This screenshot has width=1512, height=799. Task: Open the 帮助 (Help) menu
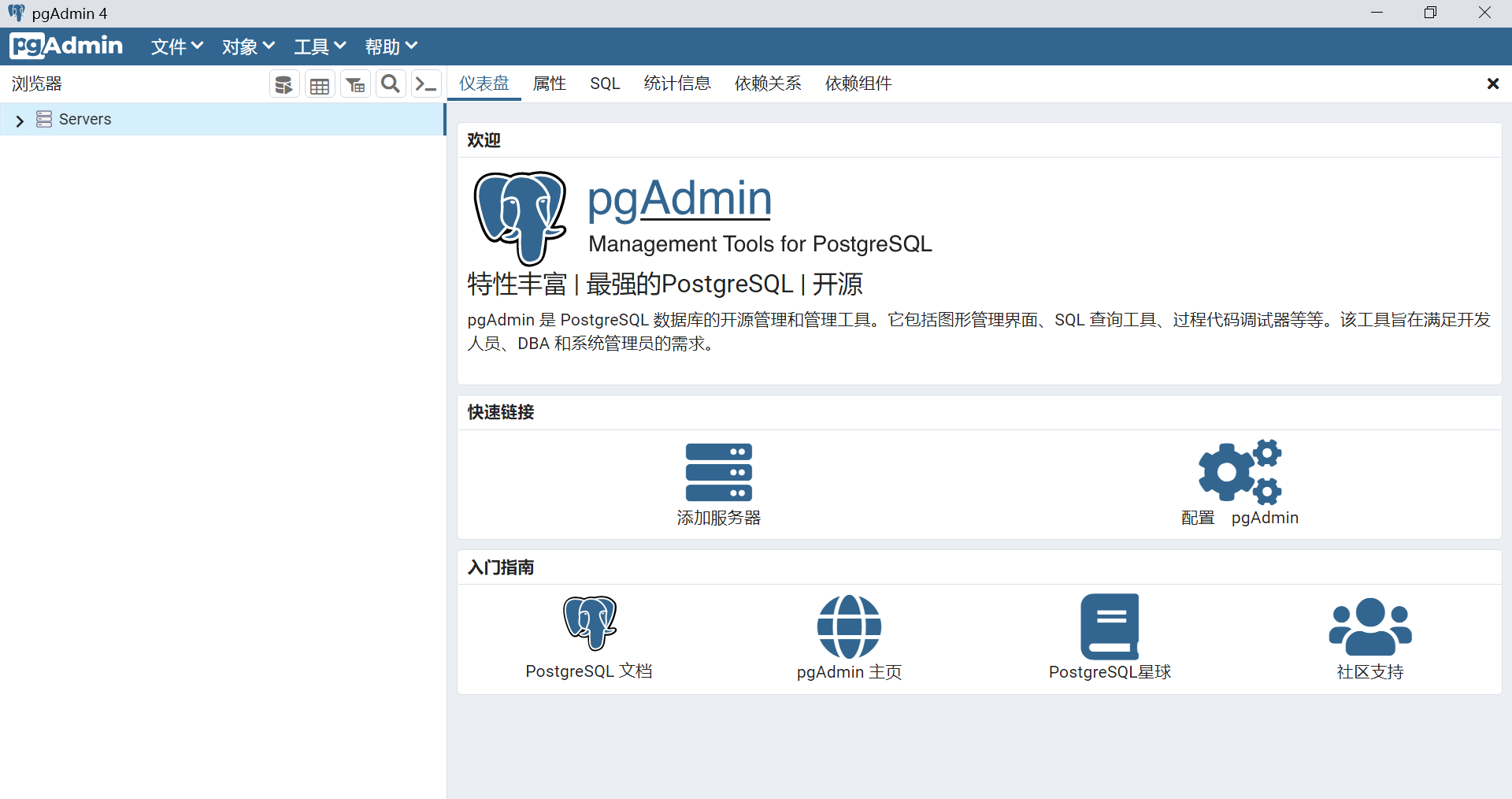coord(391,46)
